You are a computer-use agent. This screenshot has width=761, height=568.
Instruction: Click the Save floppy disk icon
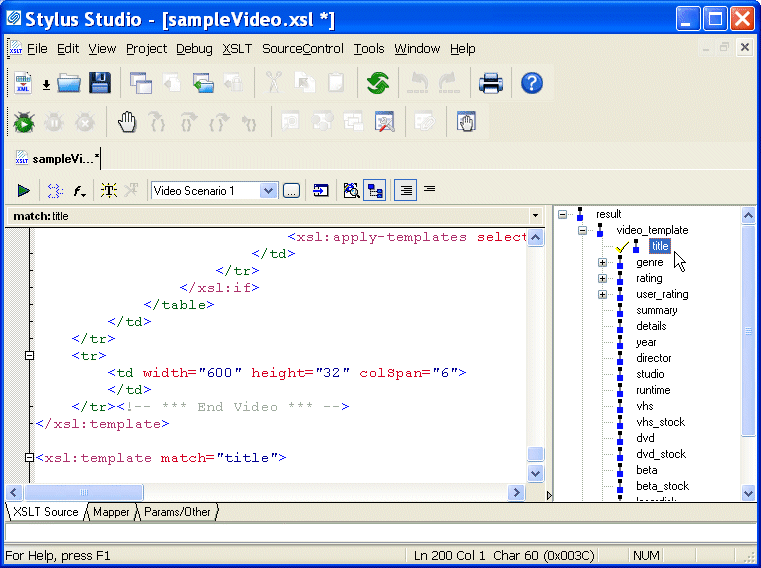click(x=99, y=83)
